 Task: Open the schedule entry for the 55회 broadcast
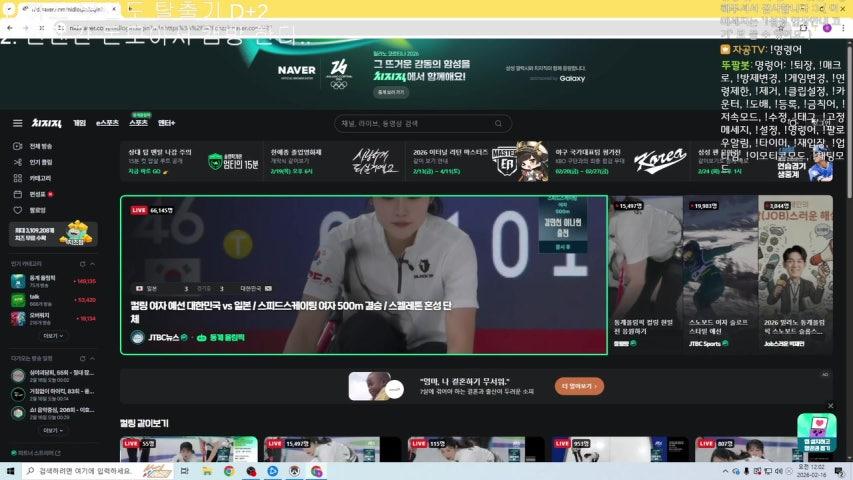[x=53, y=376]
